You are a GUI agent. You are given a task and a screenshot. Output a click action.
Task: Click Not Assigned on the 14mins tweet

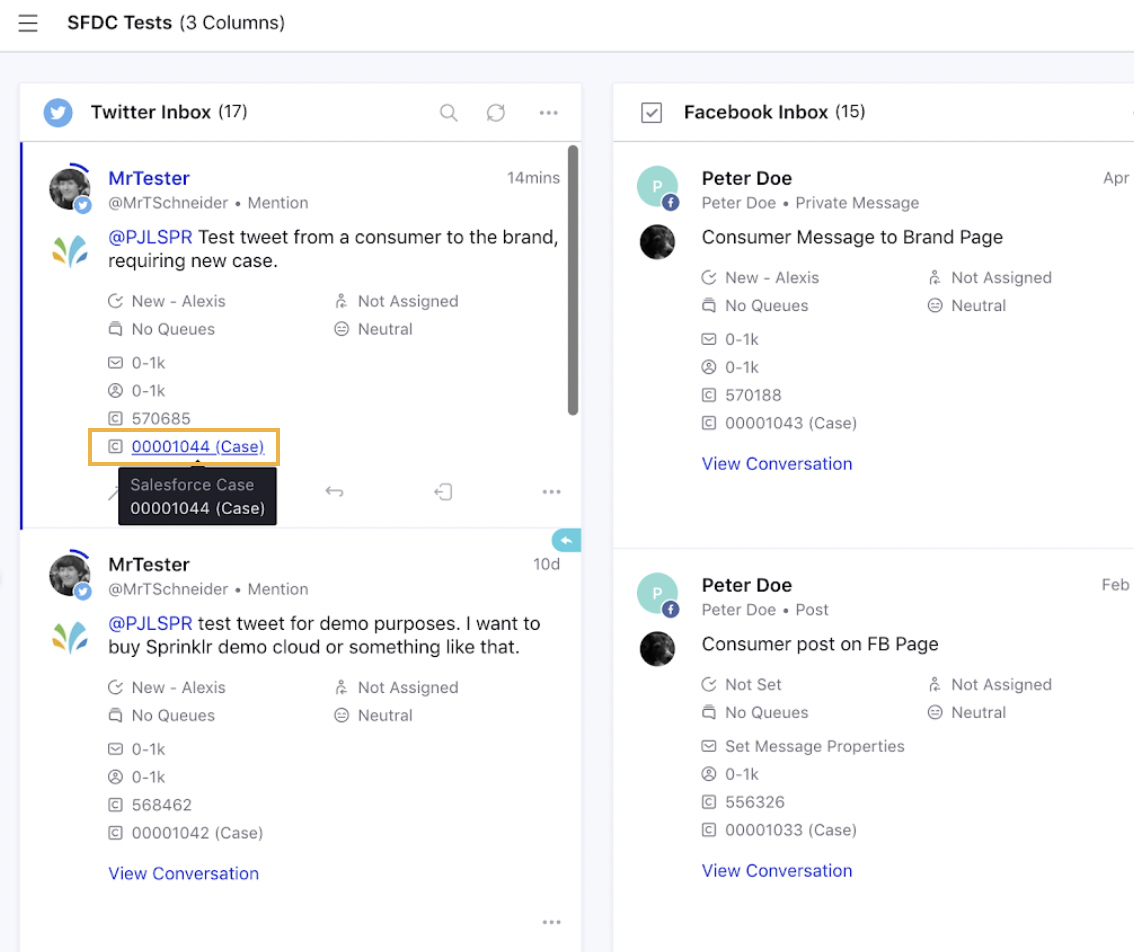tap(408, 301)
